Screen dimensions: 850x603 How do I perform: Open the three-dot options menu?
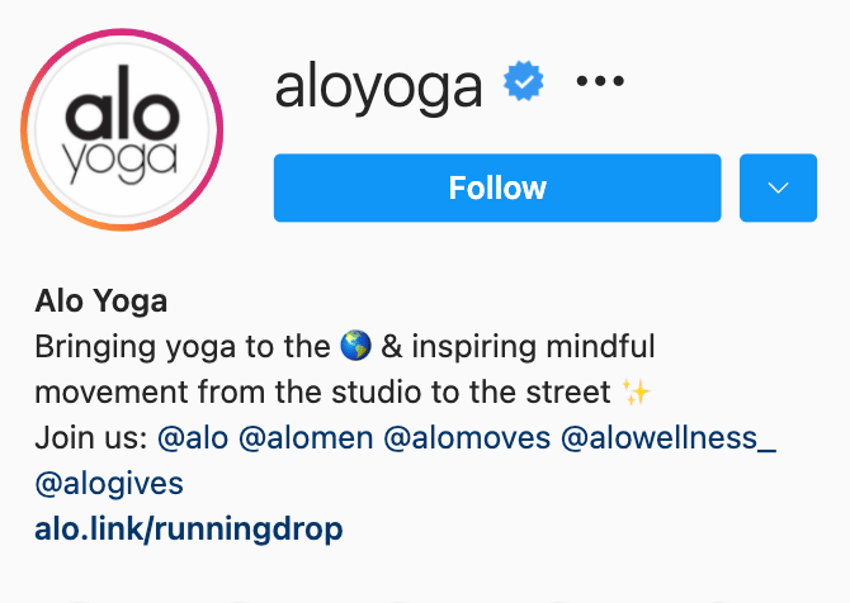point(600,81)
